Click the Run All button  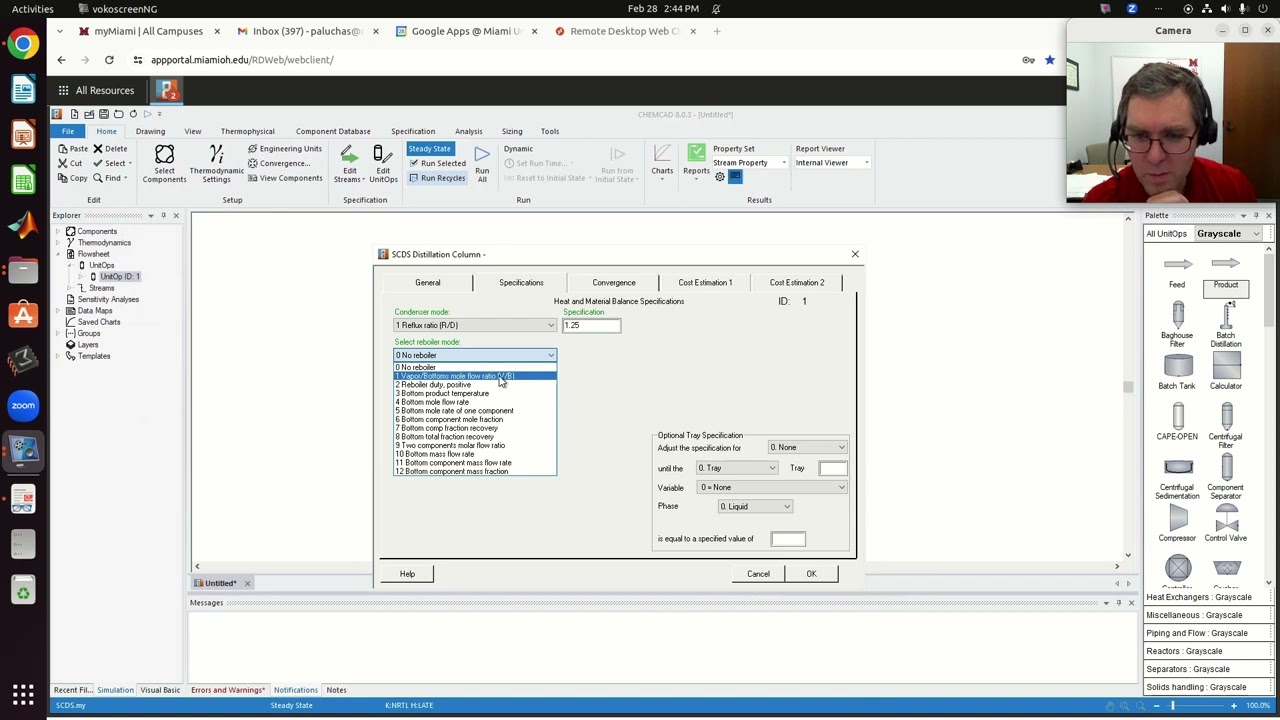click(482, 164)
